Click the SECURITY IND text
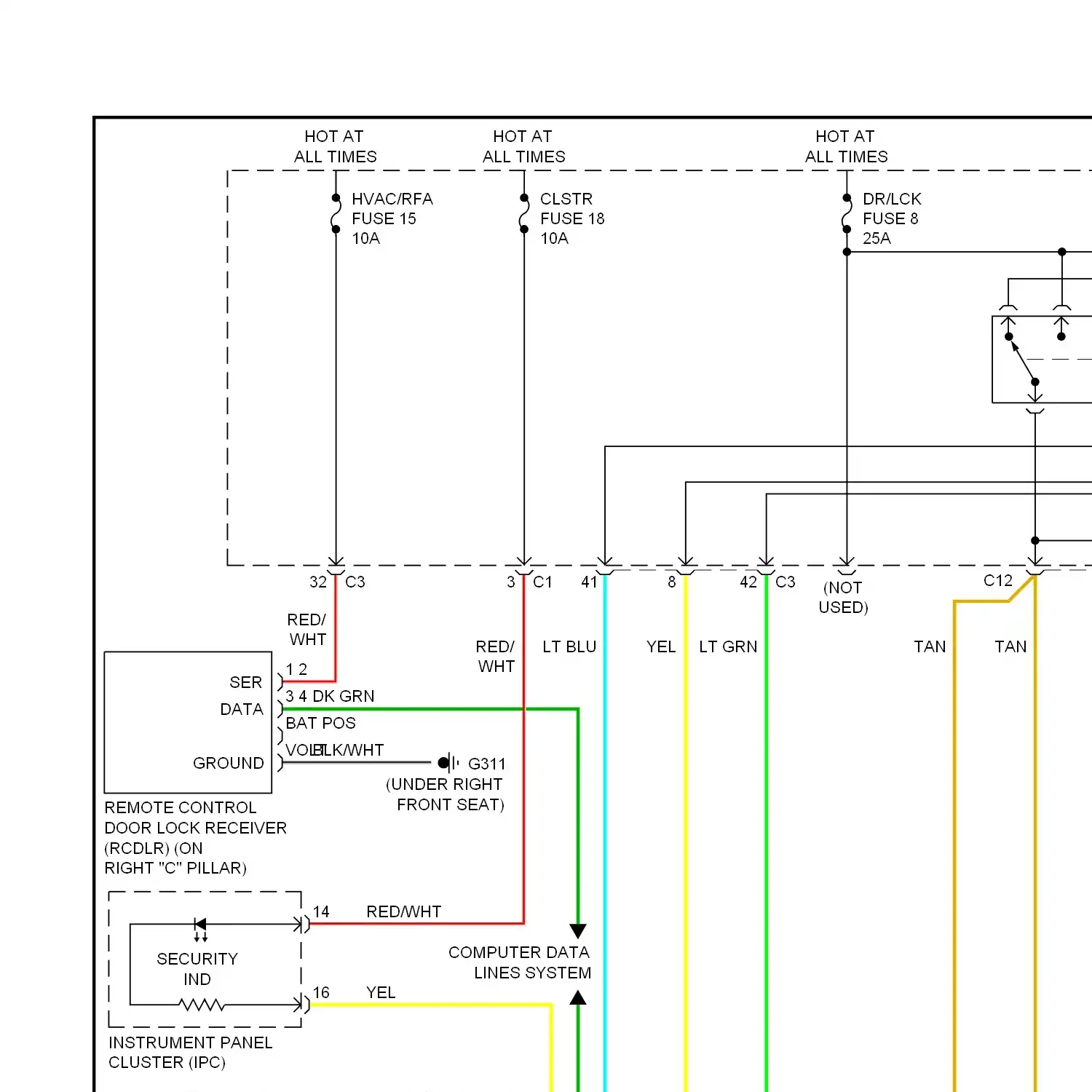Viewport: 1092px width, 1092px height. click(x=197, y=969)
